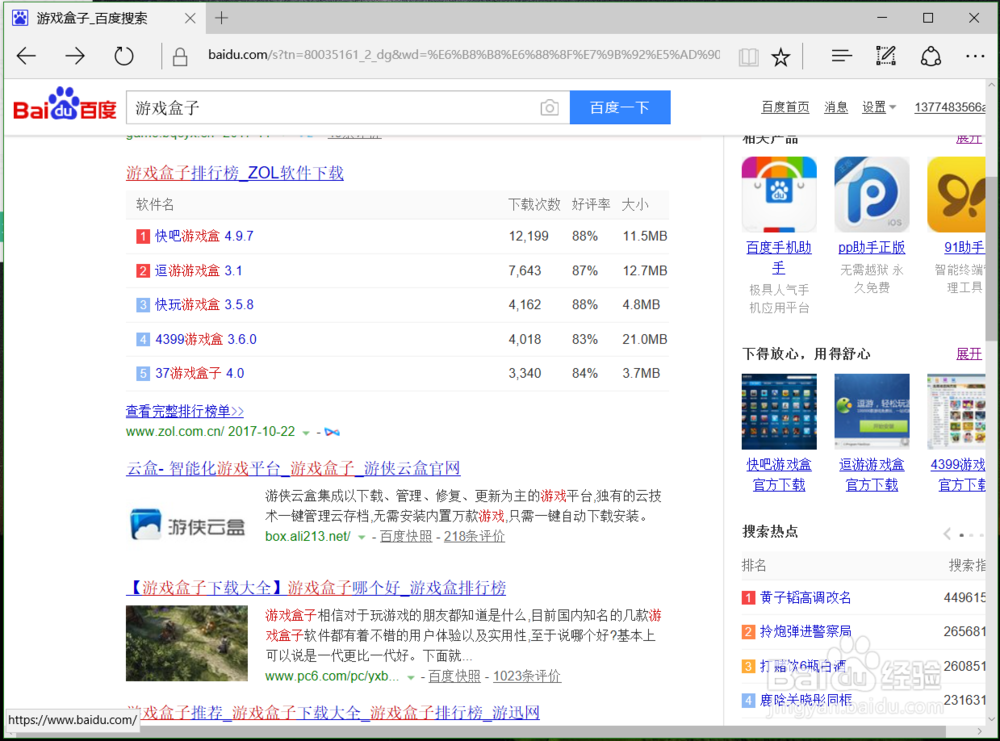The height and width of the screenshot is (741, 1000).
Task: Click the share circle icon in toolbar
Action: pyautogui.click(x=930, y=56)
